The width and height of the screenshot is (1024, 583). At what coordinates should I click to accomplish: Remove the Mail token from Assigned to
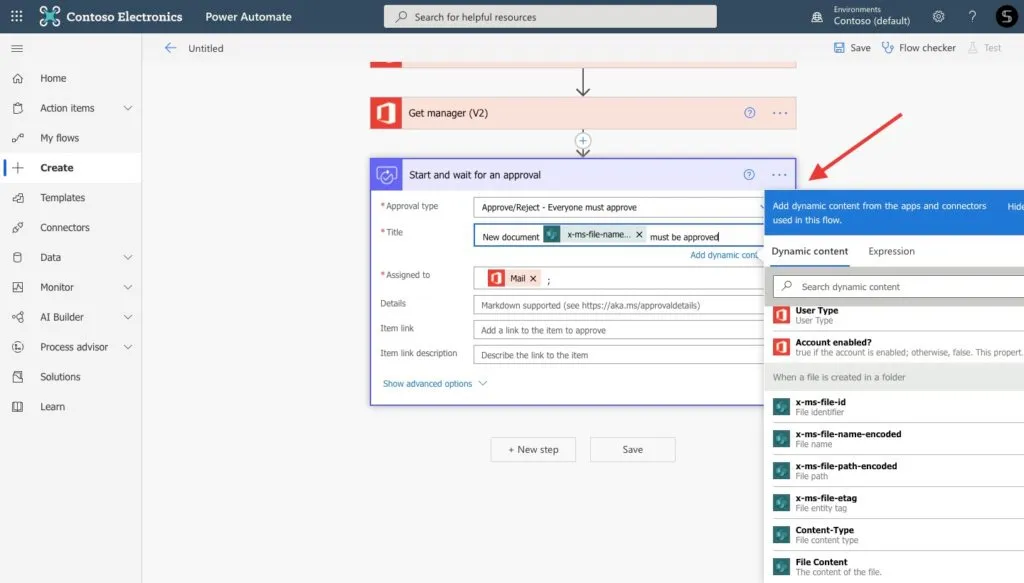click(x=533, y=279)
